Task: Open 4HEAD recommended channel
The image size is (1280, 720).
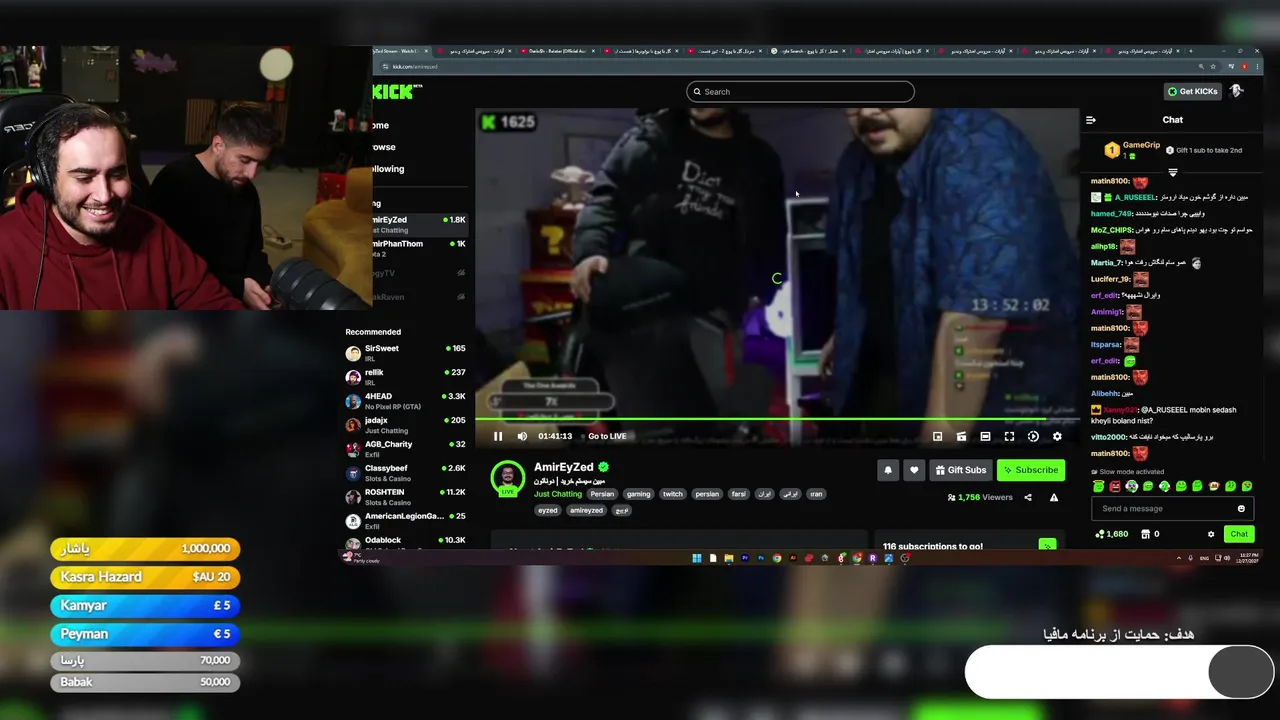Action: coord(406,401)
